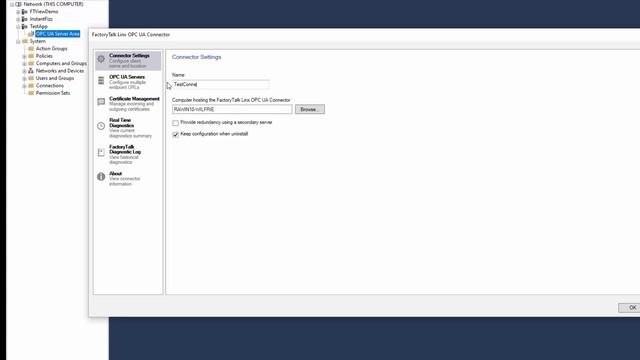640x360 pixels.
Task: Click the Computers and Groups folder icon
Action: click(31, 63)
